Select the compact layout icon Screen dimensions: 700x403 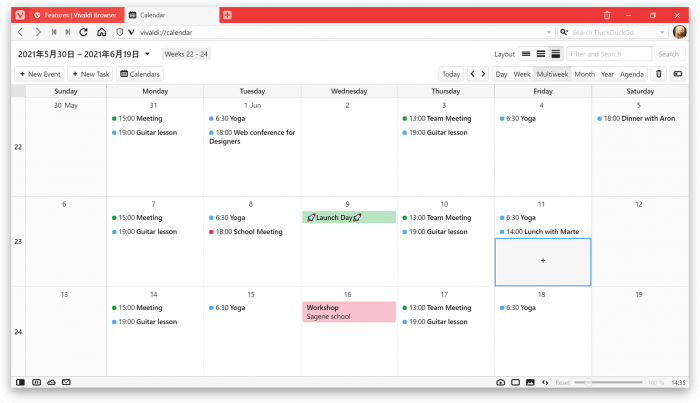tap(541, 54)
